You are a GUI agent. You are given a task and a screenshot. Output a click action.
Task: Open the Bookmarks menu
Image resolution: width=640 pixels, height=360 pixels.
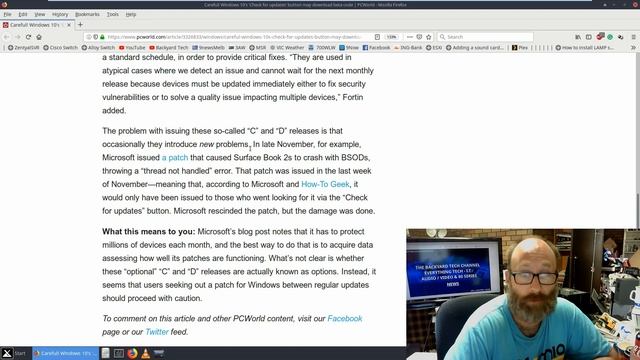(87, 14)
